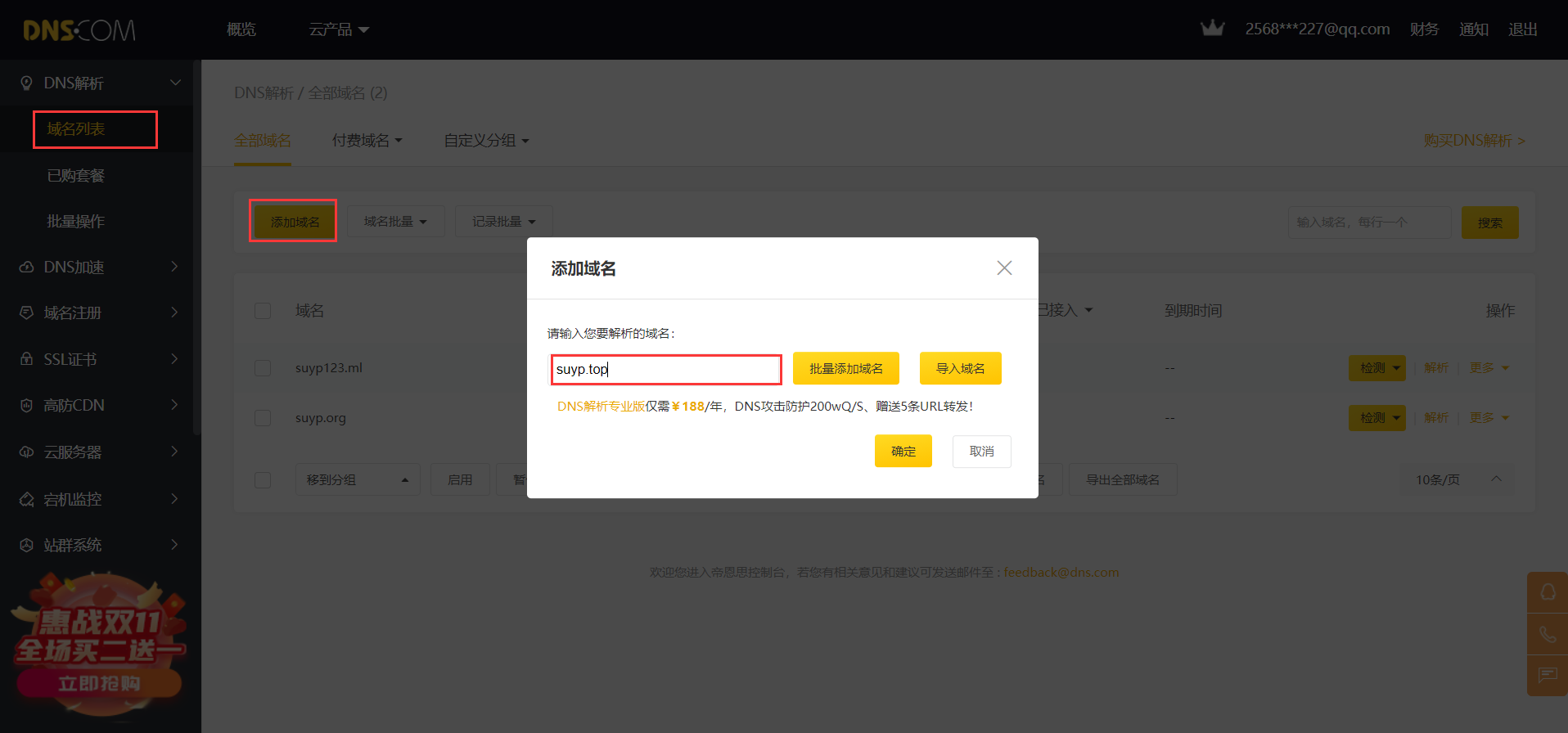Focus the domain name input in dialog
The height and width of the screenshot is (733, 1568).
(x=666, y=369)
